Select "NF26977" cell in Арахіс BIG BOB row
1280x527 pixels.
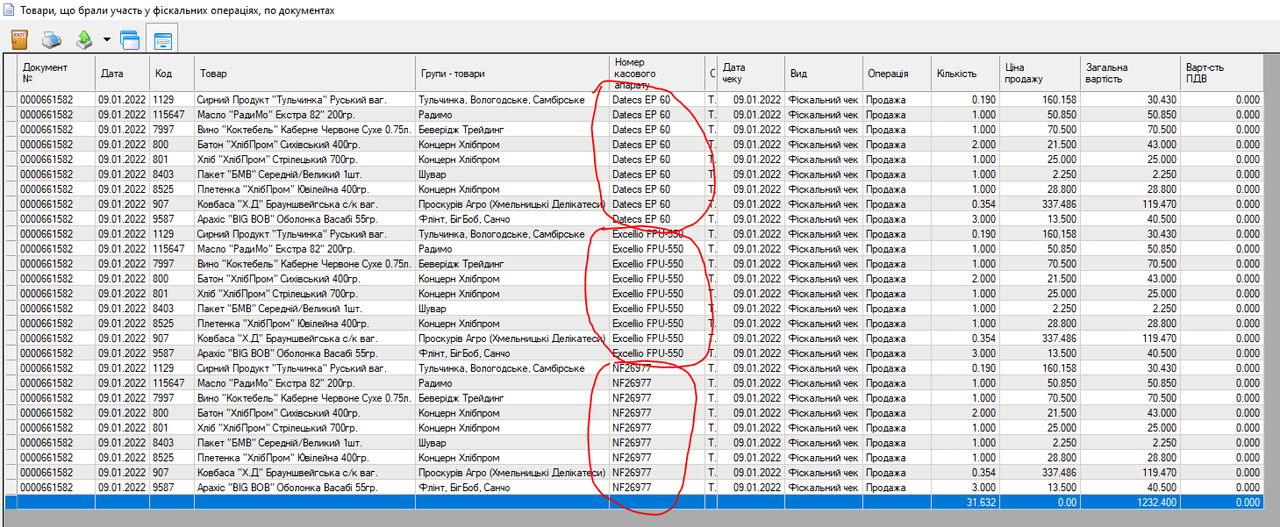click(x=657, y=487)
